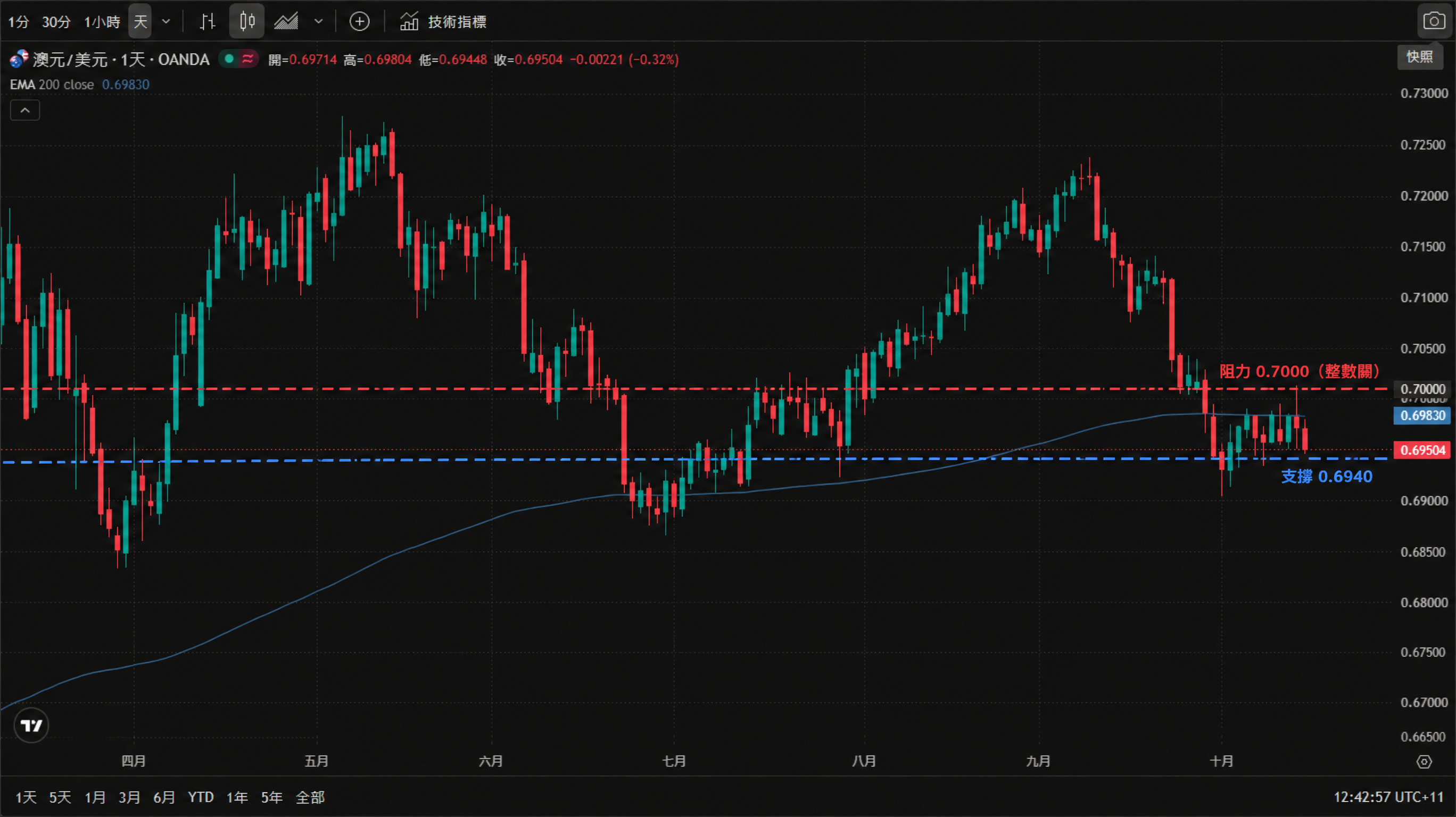Open the TradingView logo link
1456x817 pixels.
tap(31, 726)
